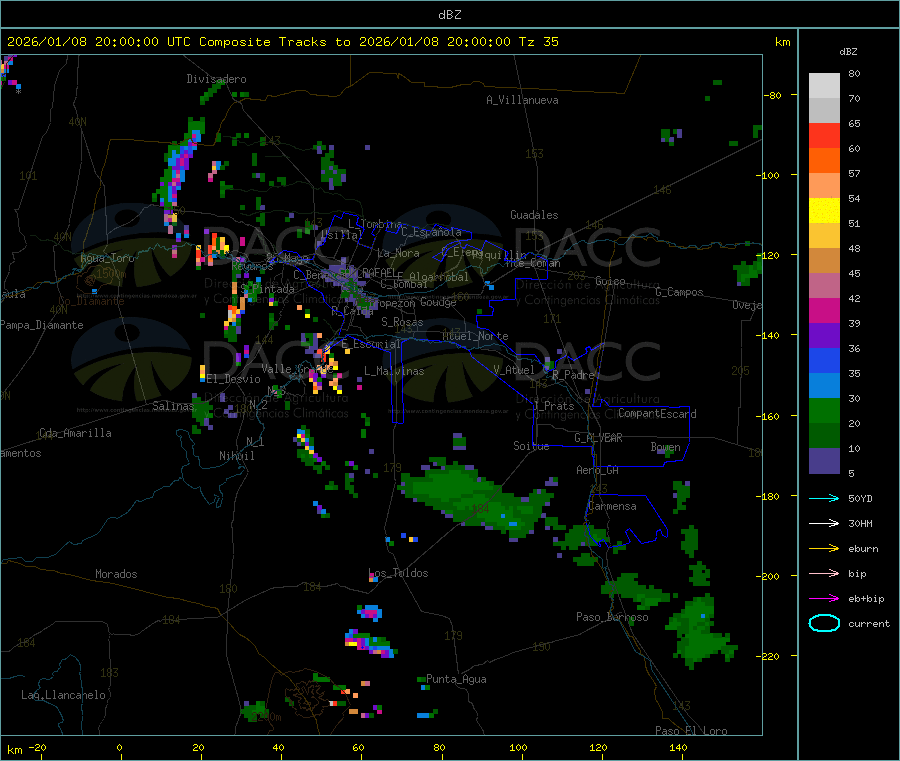The height and width of the screenshot is (761, 900).
Task: Click the green echo east of Paso_Barroso
Action: click(700, 631)
